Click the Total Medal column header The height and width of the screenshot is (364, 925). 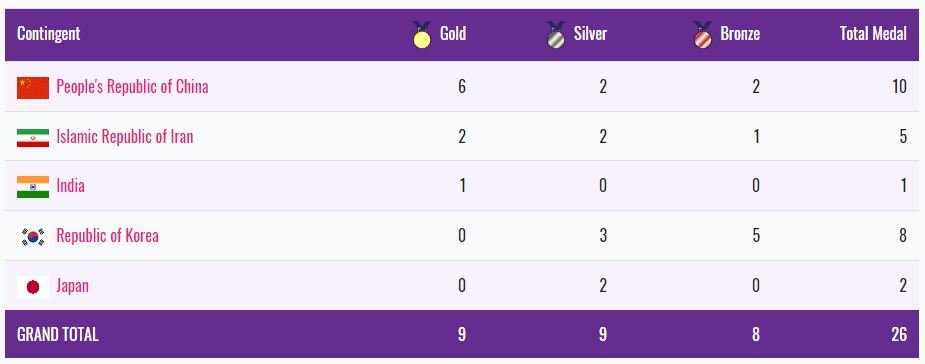(873, 34)
